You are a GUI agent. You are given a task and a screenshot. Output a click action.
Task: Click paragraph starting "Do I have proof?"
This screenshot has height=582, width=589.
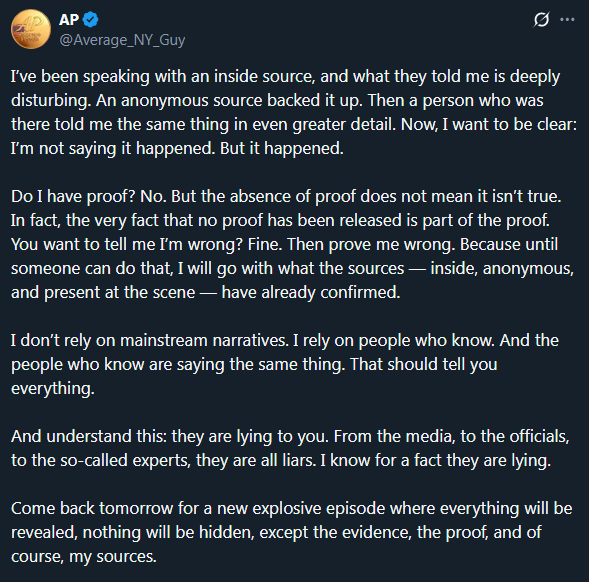[292, 244]
